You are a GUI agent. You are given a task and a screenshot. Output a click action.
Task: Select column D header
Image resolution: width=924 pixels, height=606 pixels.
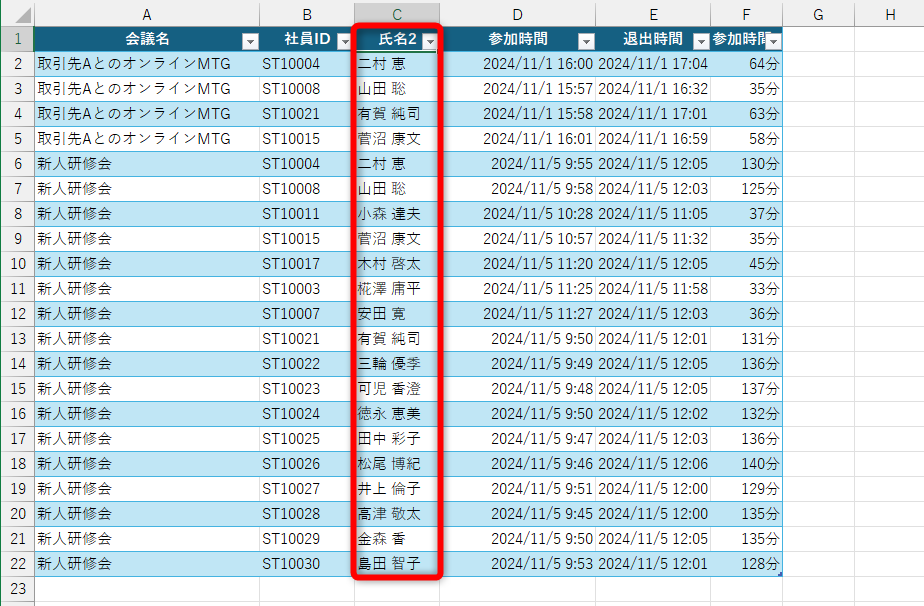click(x=517, y=15)
